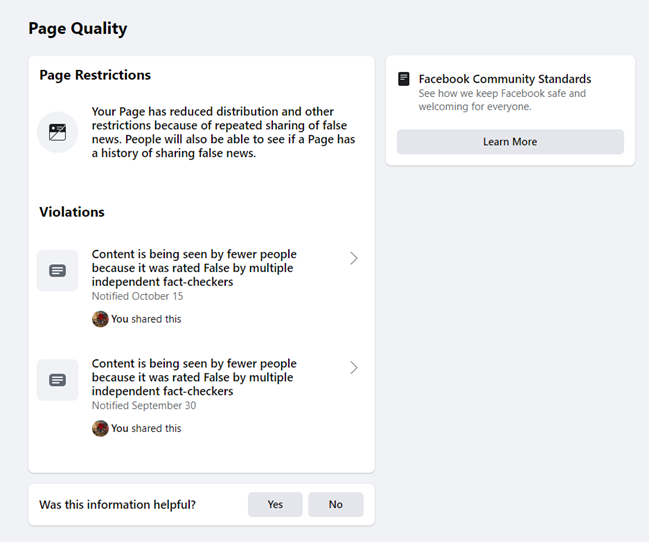Screen dimensions: 649x542
Task: Click 'Notified October 15' text
Action: (x=137, y=296)
